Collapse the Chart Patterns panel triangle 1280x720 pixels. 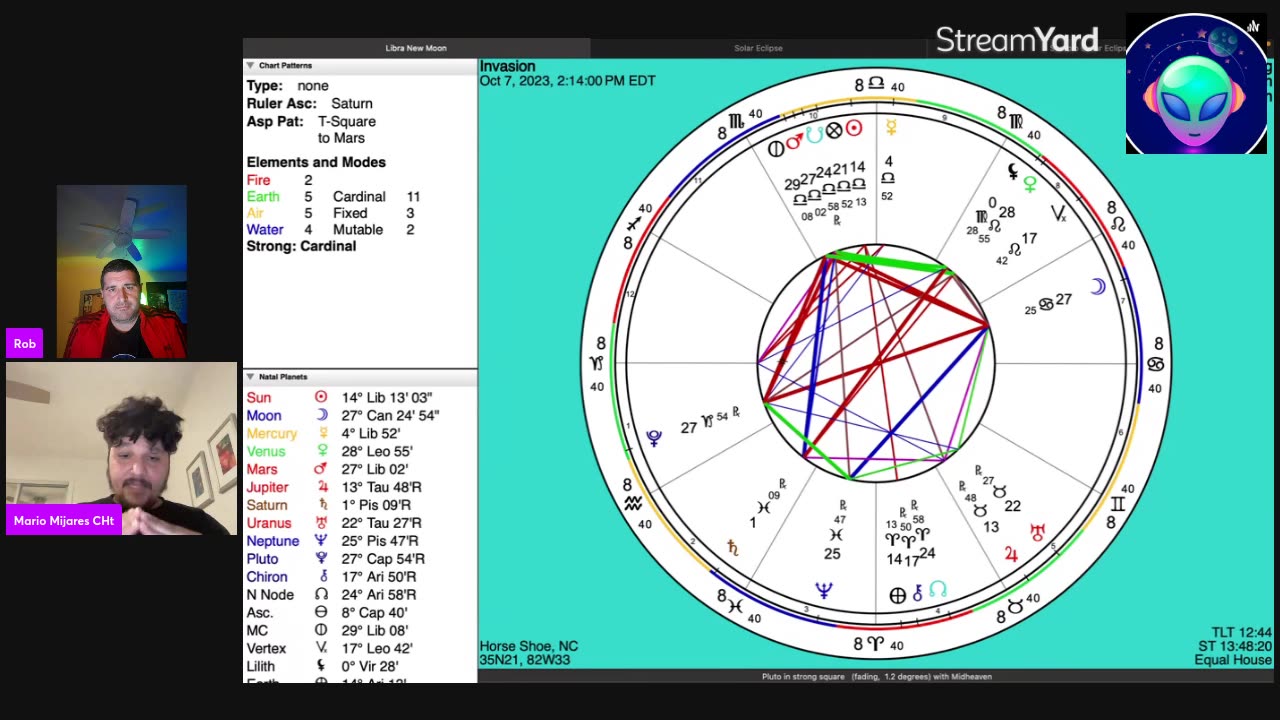(250, 65)
